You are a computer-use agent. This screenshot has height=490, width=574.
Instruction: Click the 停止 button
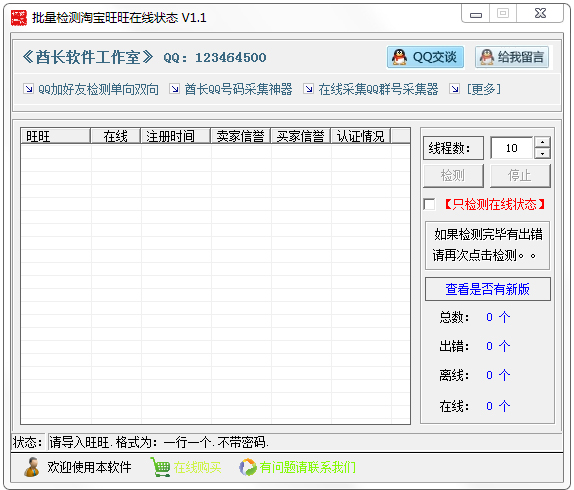coord(520,176)
